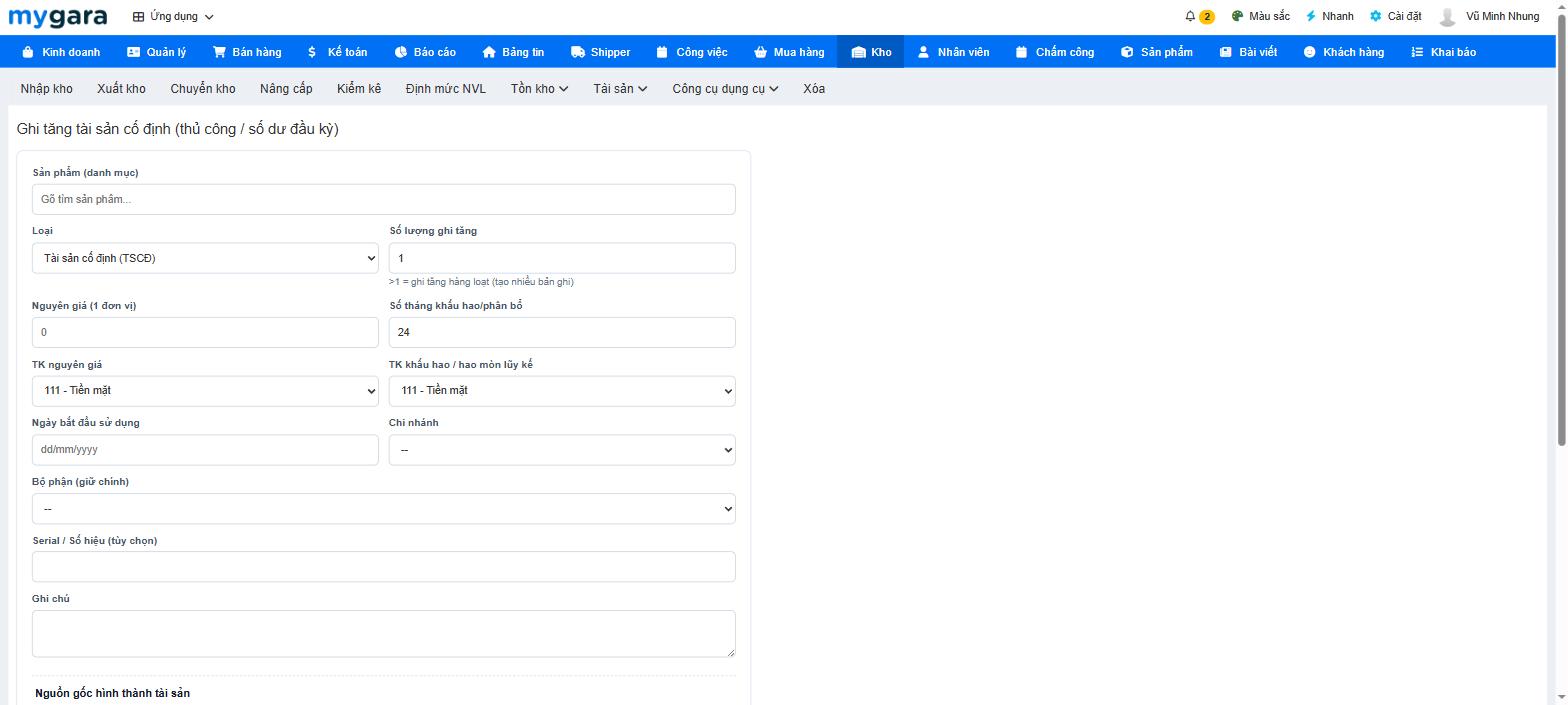
Task: Click the Serial / Số hiệu field
Action: [384, 567]
